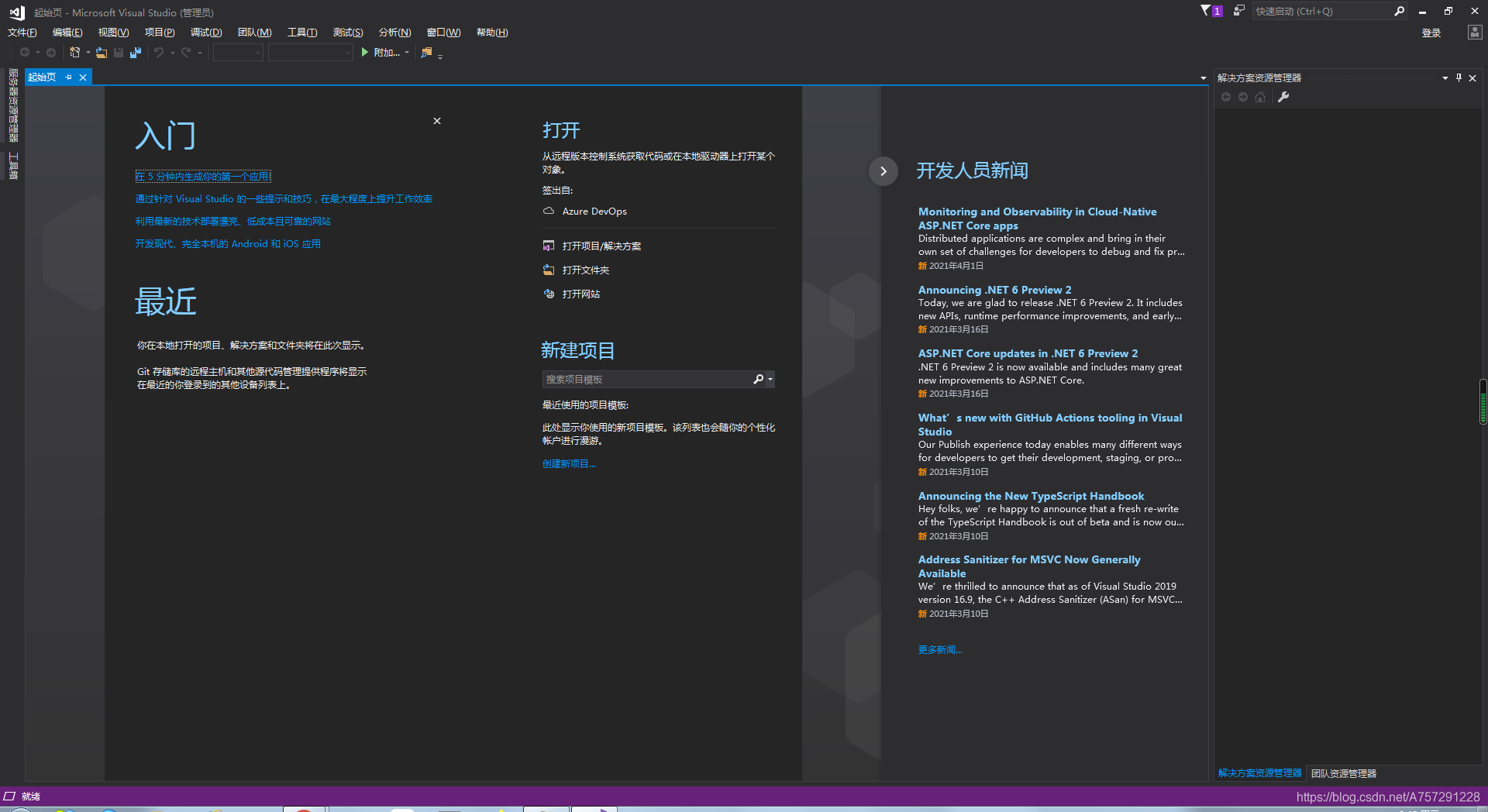The width and height of the screenshot is (1488, 812).
Task: Open the 编辑(E) menu
Action: tap(67, 33)
